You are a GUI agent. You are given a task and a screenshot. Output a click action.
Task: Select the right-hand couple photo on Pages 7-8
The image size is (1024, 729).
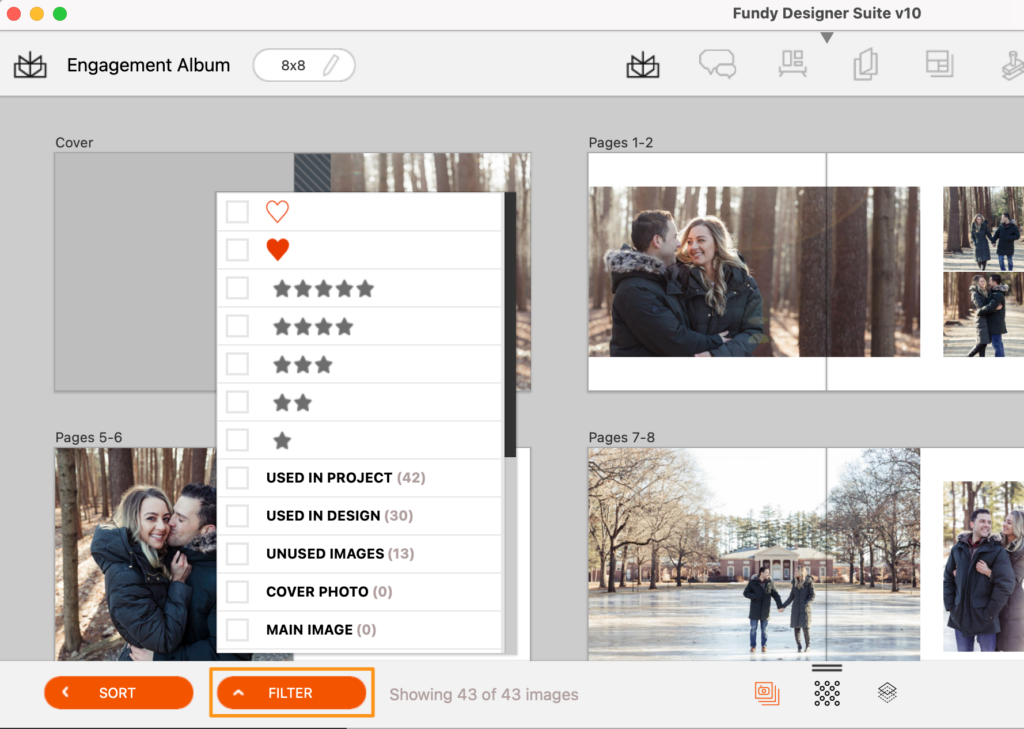tap(983, 566)
